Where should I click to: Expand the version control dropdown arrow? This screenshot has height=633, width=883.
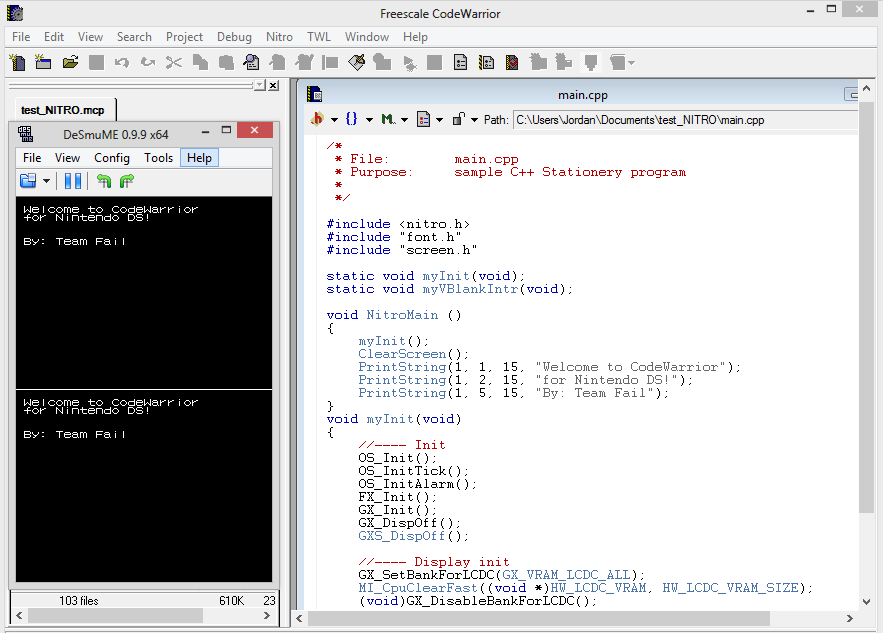pyautogui.click(x=474, y=120)
